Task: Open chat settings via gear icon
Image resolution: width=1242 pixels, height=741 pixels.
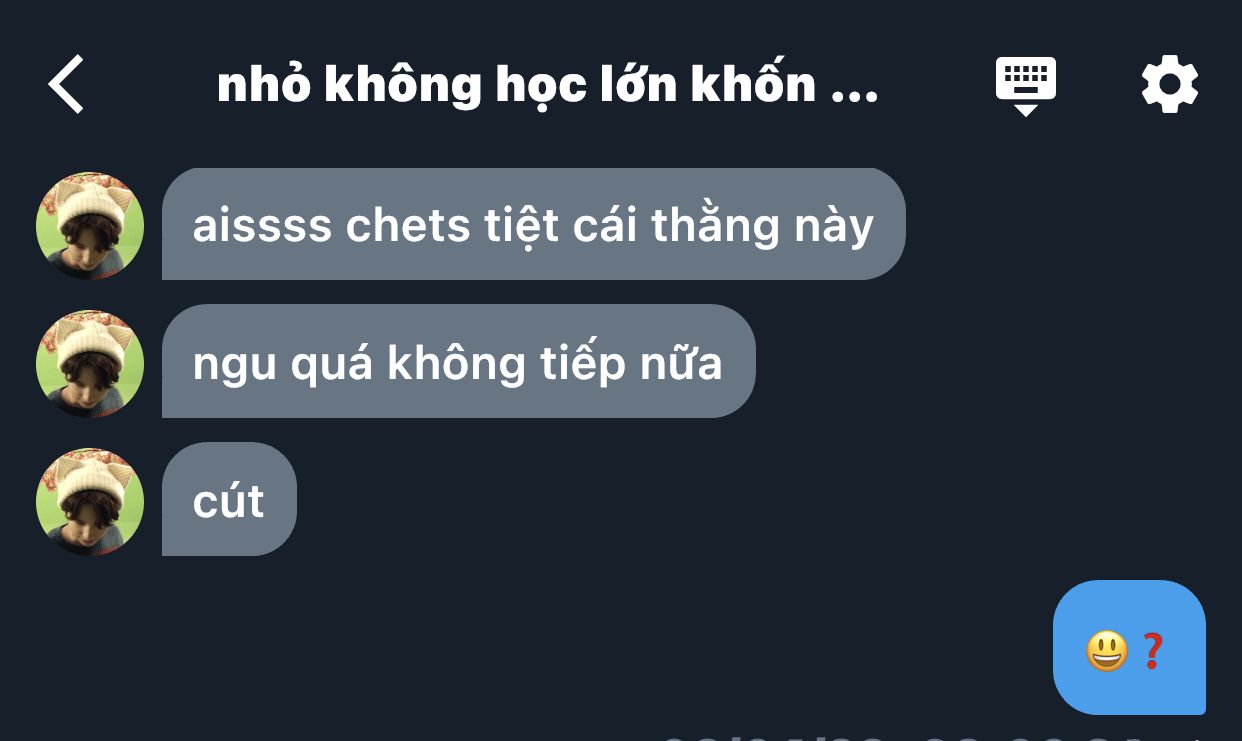Action: 1169,84
